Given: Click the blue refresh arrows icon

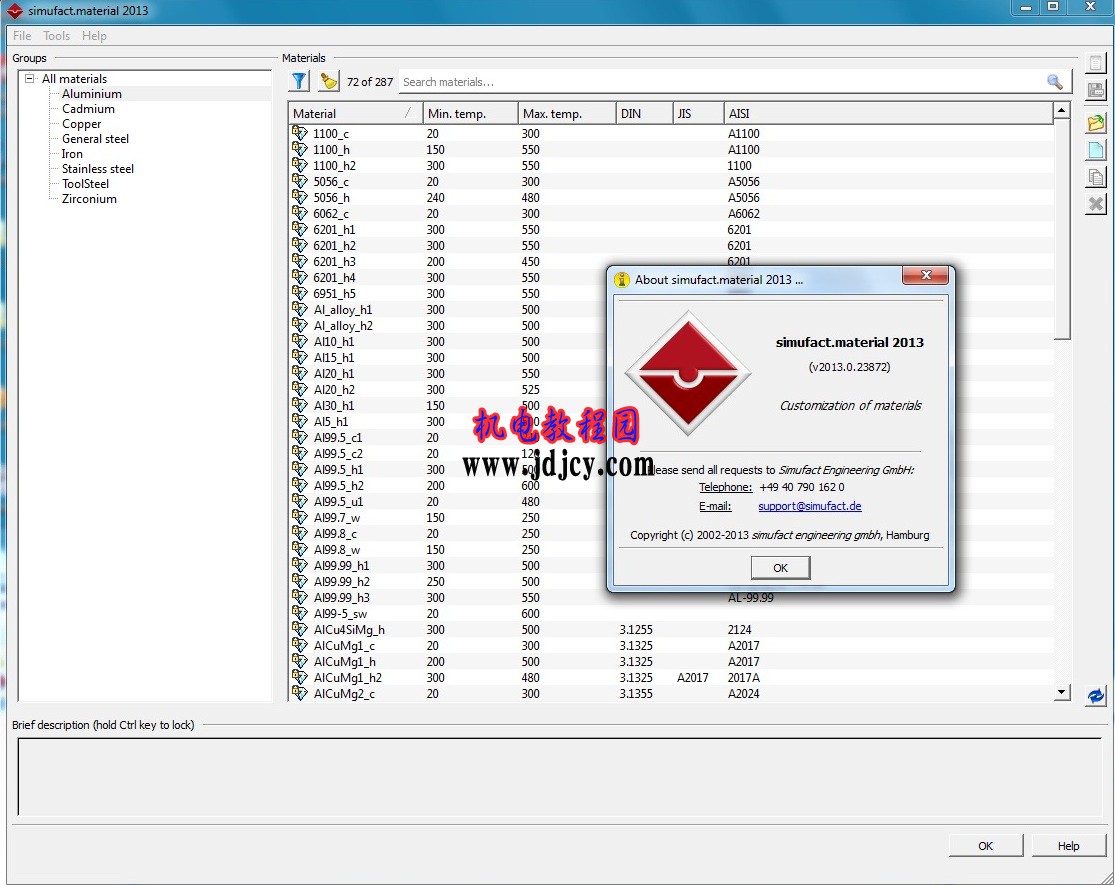Looking at the screenshot, I should 1096,696.
